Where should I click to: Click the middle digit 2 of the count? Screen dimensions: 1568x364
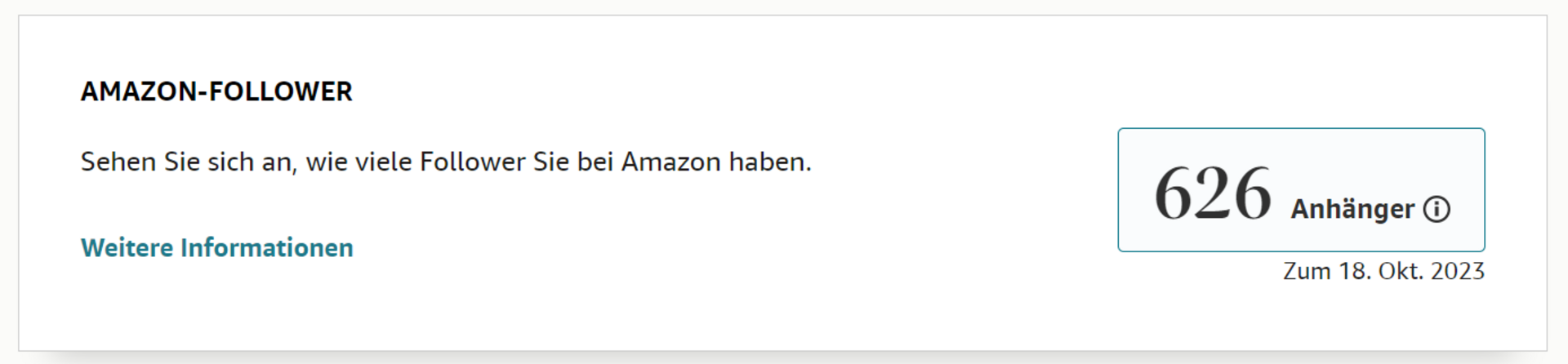1213,193
